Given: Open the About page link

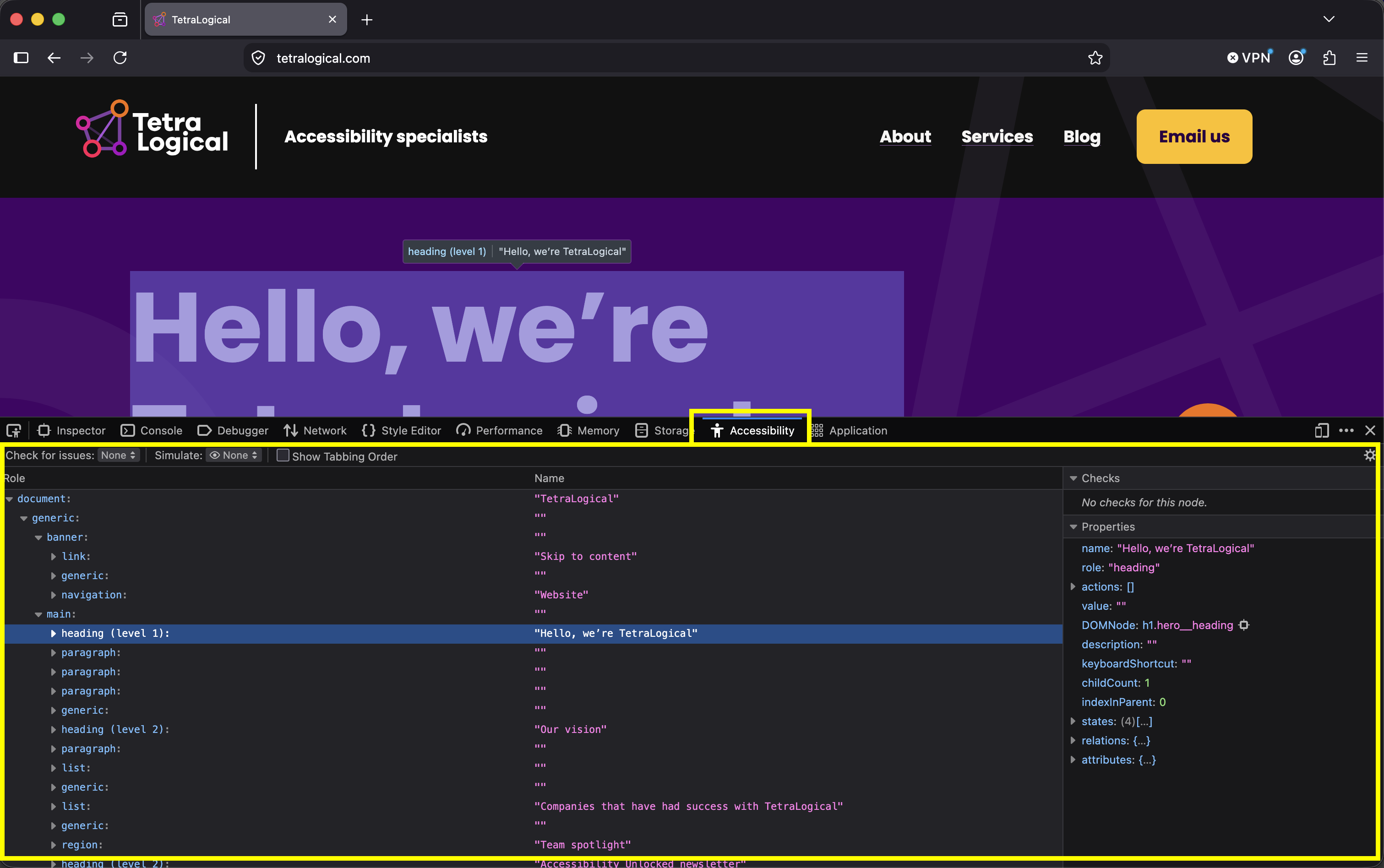Looking at the screenshot, I should point(905,136).
